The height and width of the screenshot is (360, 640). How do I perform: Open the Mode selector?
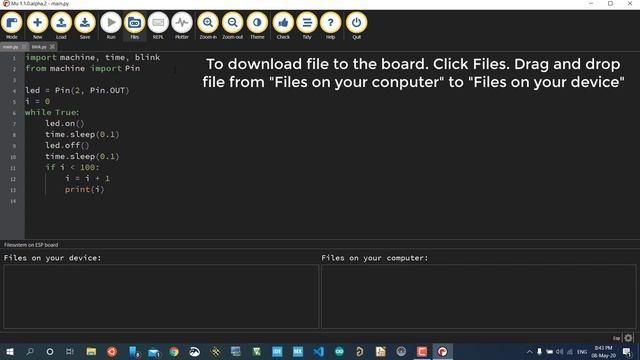pyautogui.click(x=12, y=25)
